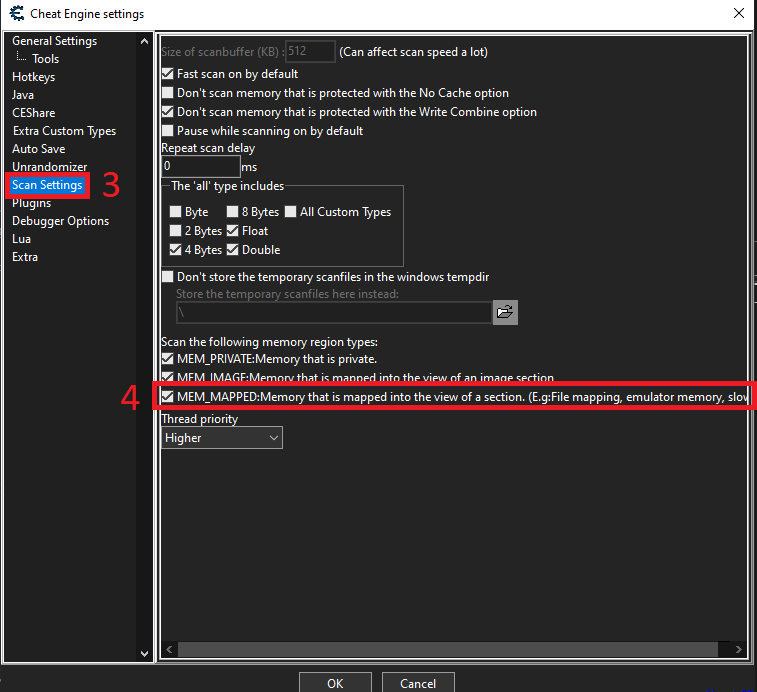Screen dimensions: 757x692
Task: Open the Java settings page
Action: click(x=23, y=95)
